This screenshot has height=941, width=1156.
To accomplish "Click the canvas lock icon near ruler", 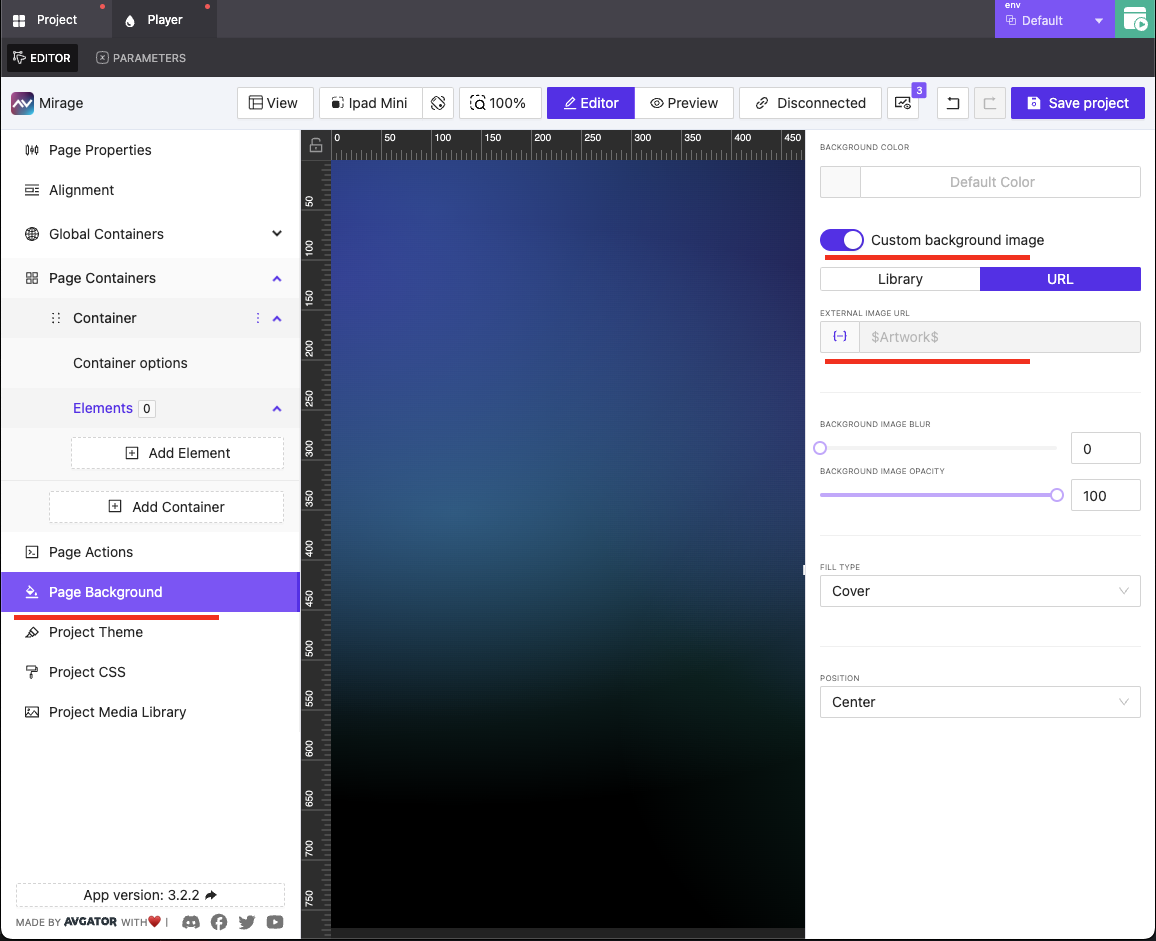I will [x=316, y=145].
